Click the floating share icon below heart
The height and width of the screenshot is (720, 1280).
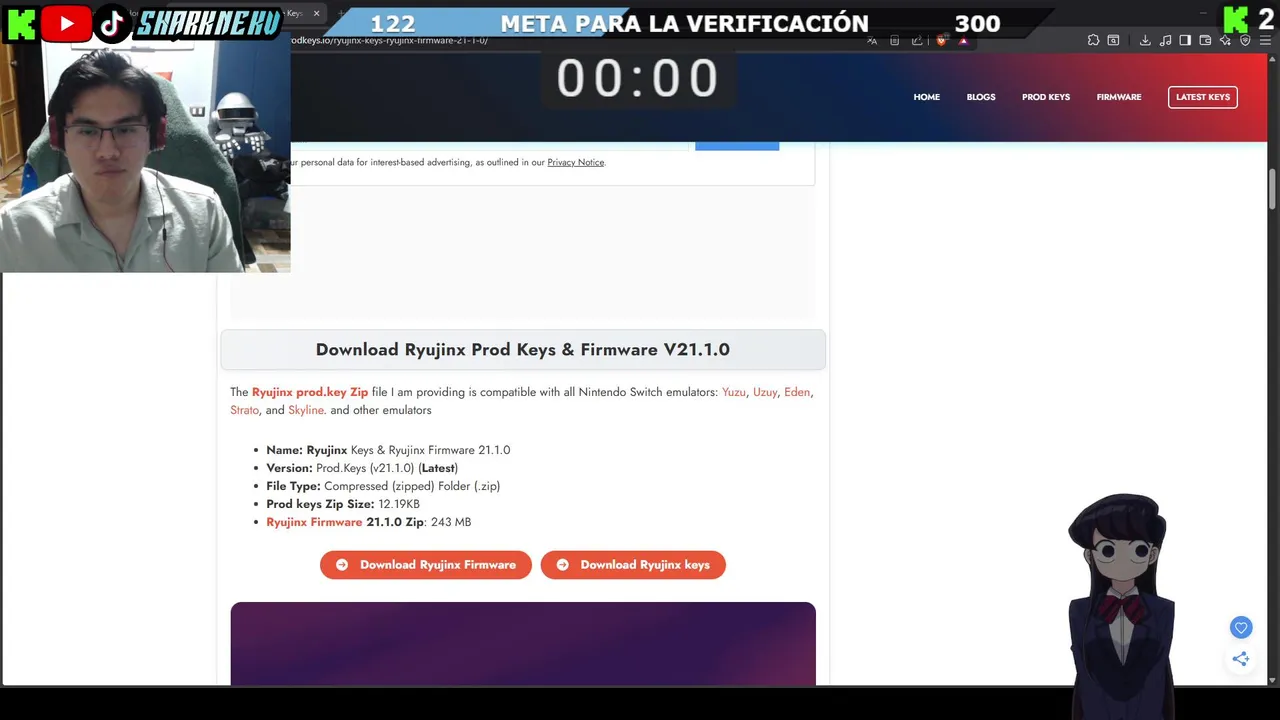(1241, 658)
